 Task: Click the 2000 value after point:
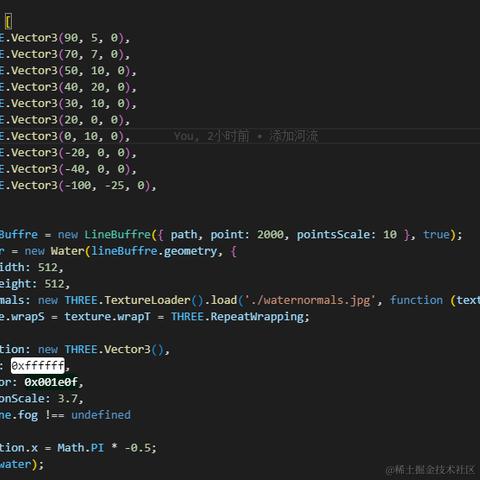click(270, 234)
